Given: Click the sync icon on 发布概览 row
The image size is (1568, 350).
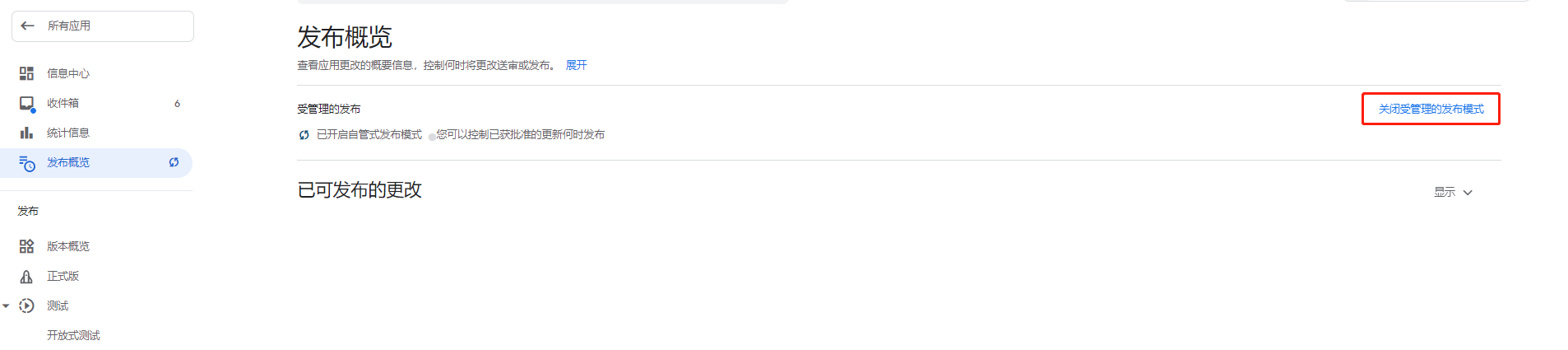Looking at the screenshot, I should (x=174, y=162).
